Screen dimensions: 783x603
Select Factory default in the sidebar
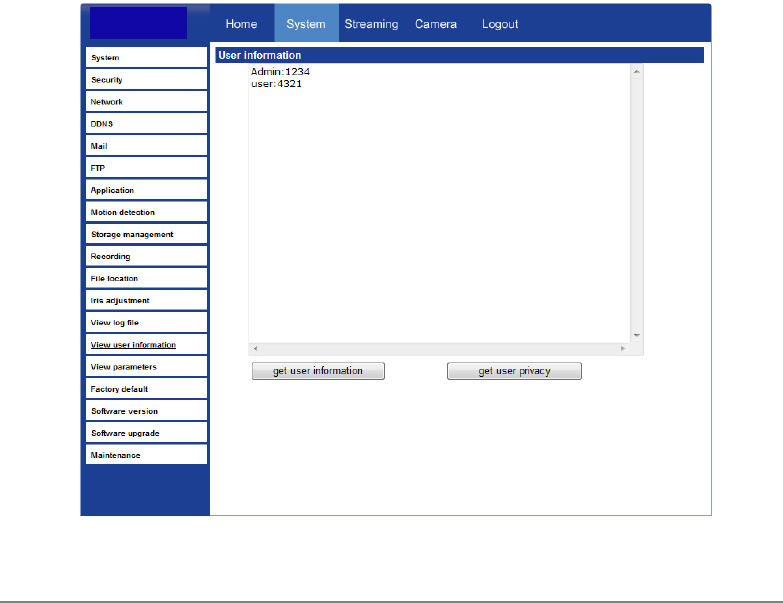click(146, 388)
